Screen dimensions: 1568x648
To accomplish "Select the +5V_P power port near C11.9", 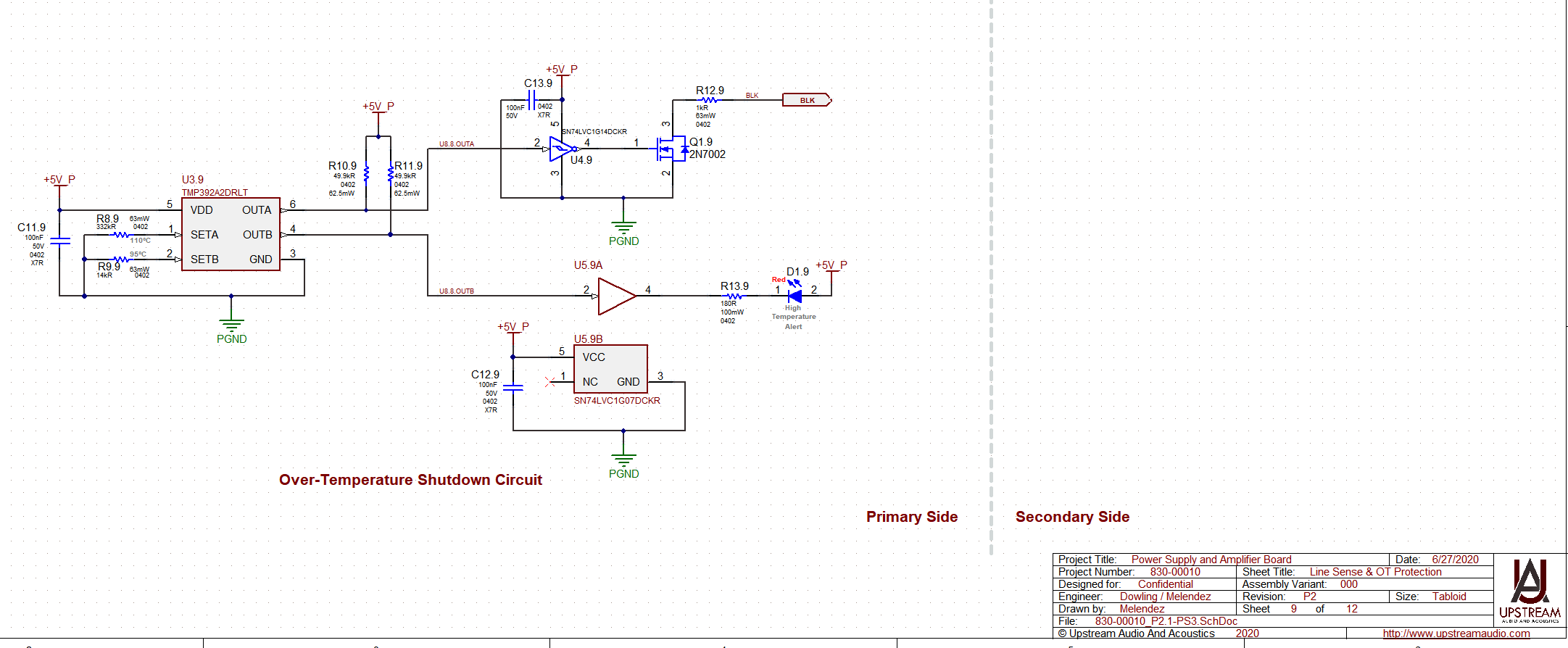I will pyautogui.click(x=59, y=182).
